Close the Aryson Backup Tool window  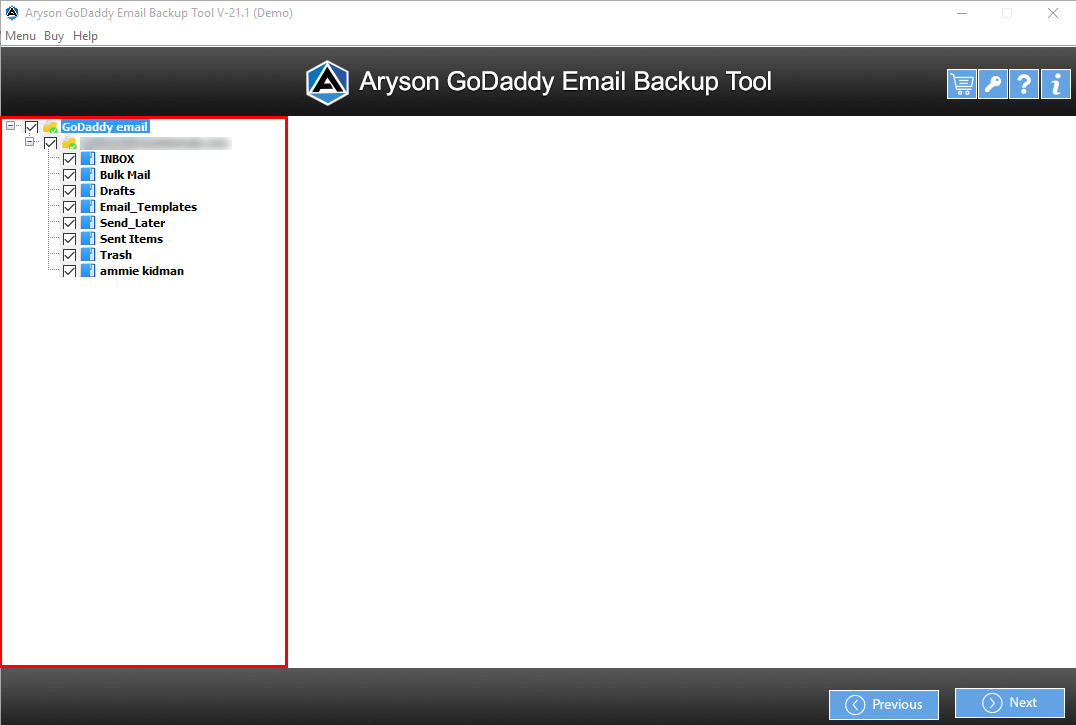(1053, 13)
